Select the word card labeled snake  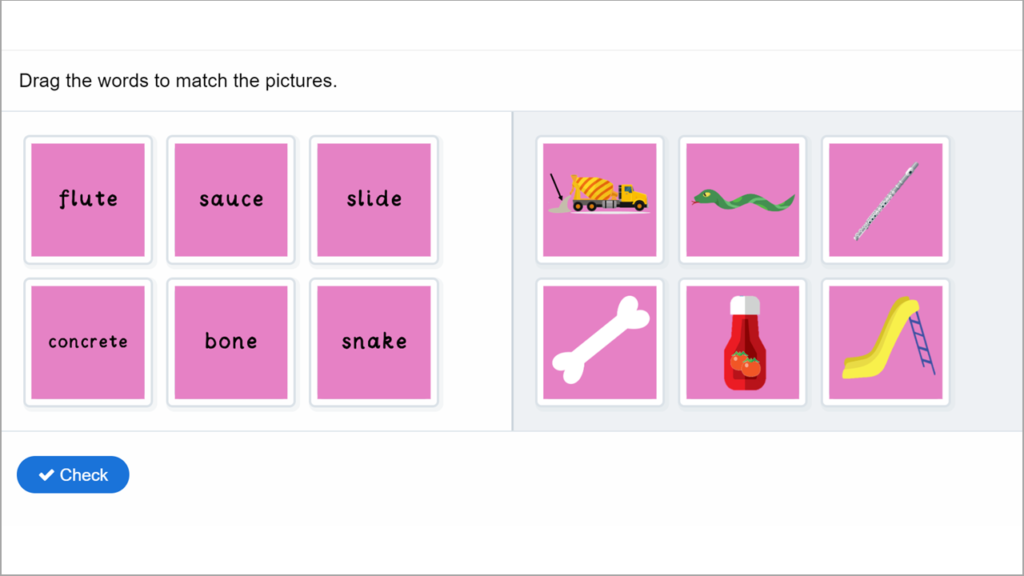[x=374, y=341]
